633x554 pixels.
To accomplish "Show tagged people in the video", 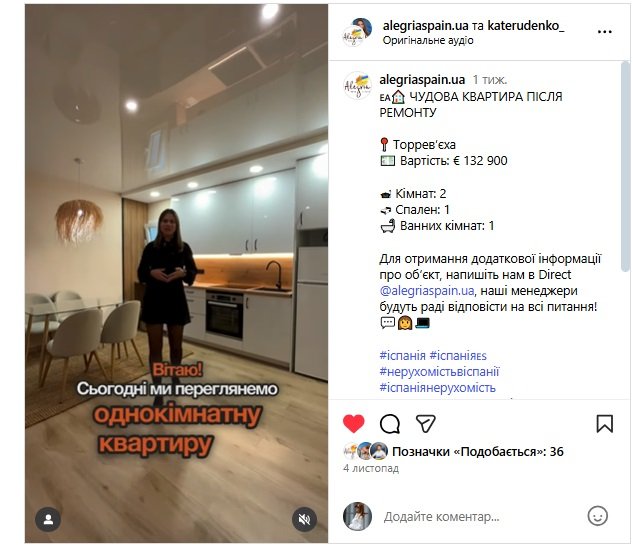I will pos(48,519).
